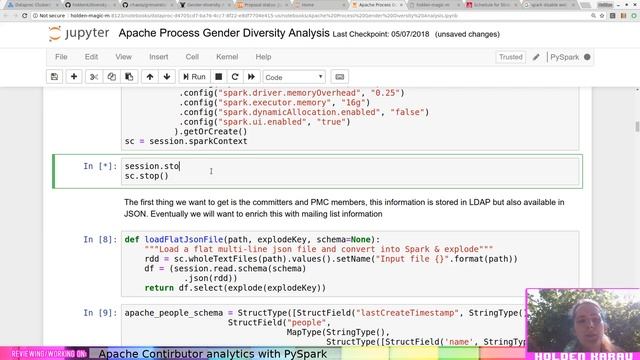Click the spark.ui.enabled config line
Screen dimensions: 640x360
pyautogui.click(x=264, y=122)
